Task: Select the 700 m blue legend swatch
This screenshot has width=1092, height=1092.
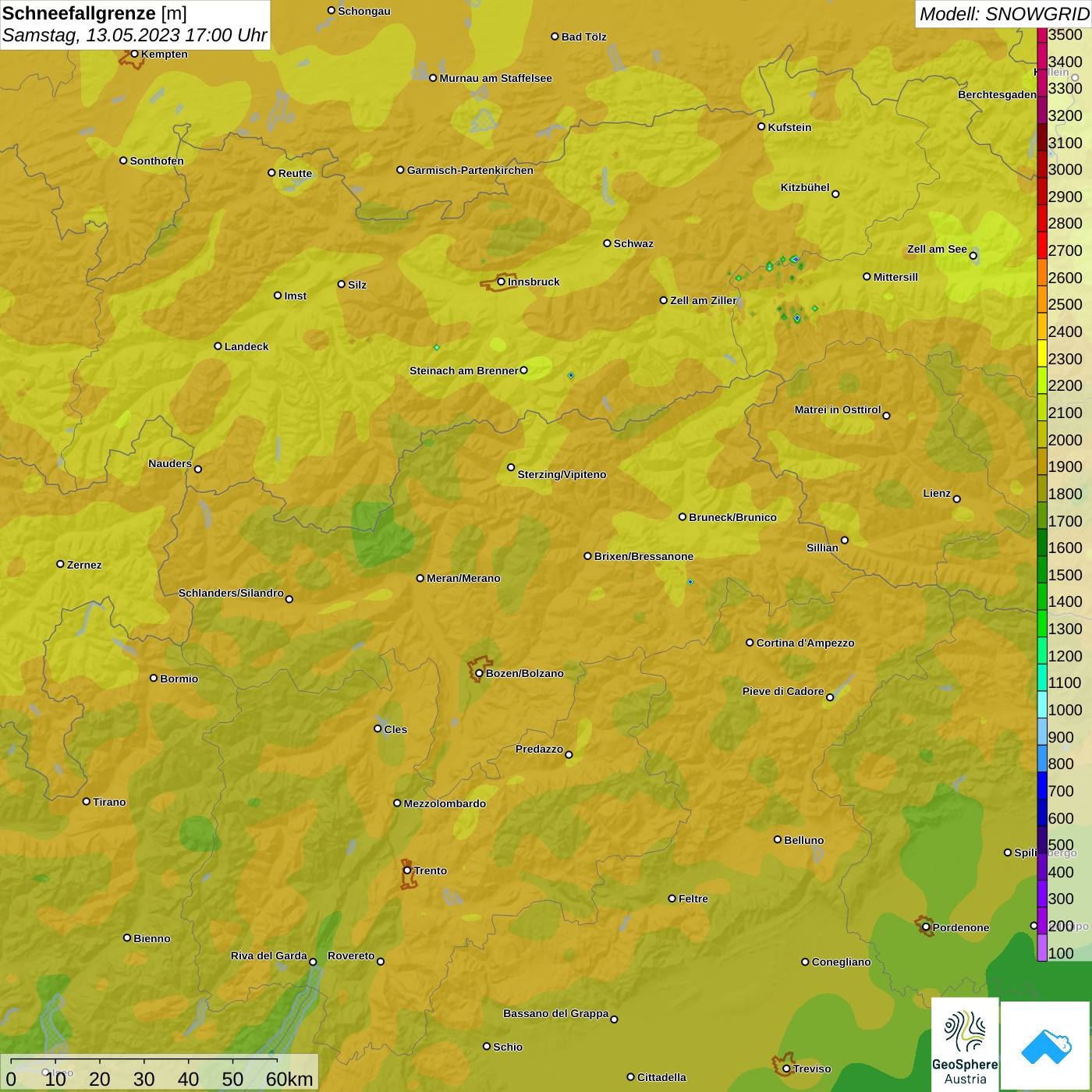Action: pyautogui.click(x=1042, y=785)
